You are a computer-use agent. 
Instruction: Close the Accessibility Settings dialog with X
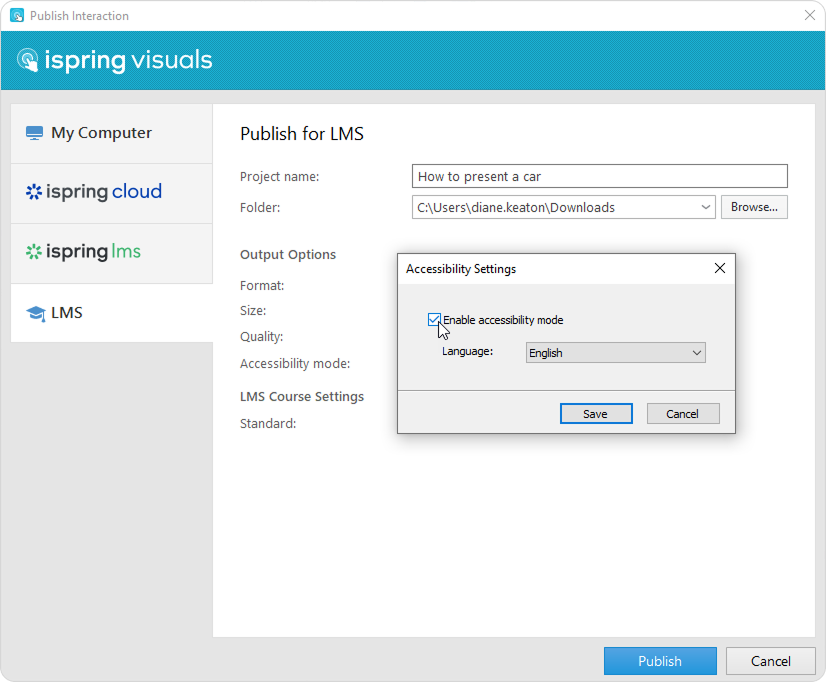(x=719, y=268)
